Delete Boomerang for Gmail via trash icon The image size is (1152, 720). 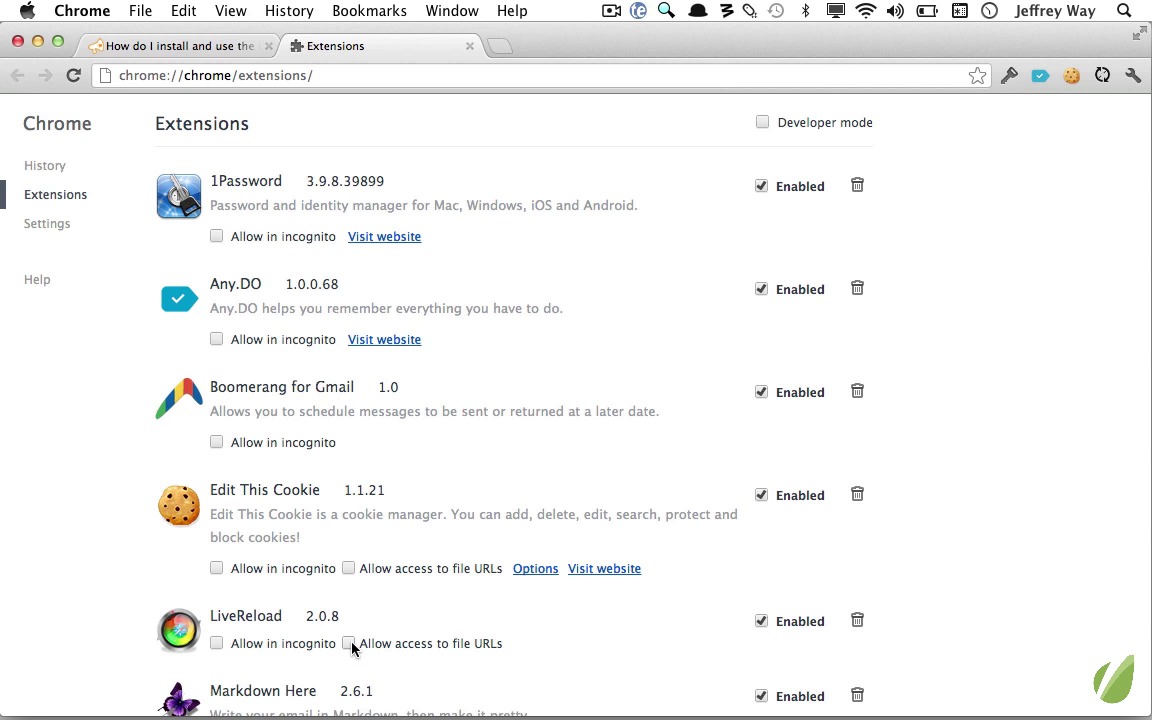pos(857,391)
